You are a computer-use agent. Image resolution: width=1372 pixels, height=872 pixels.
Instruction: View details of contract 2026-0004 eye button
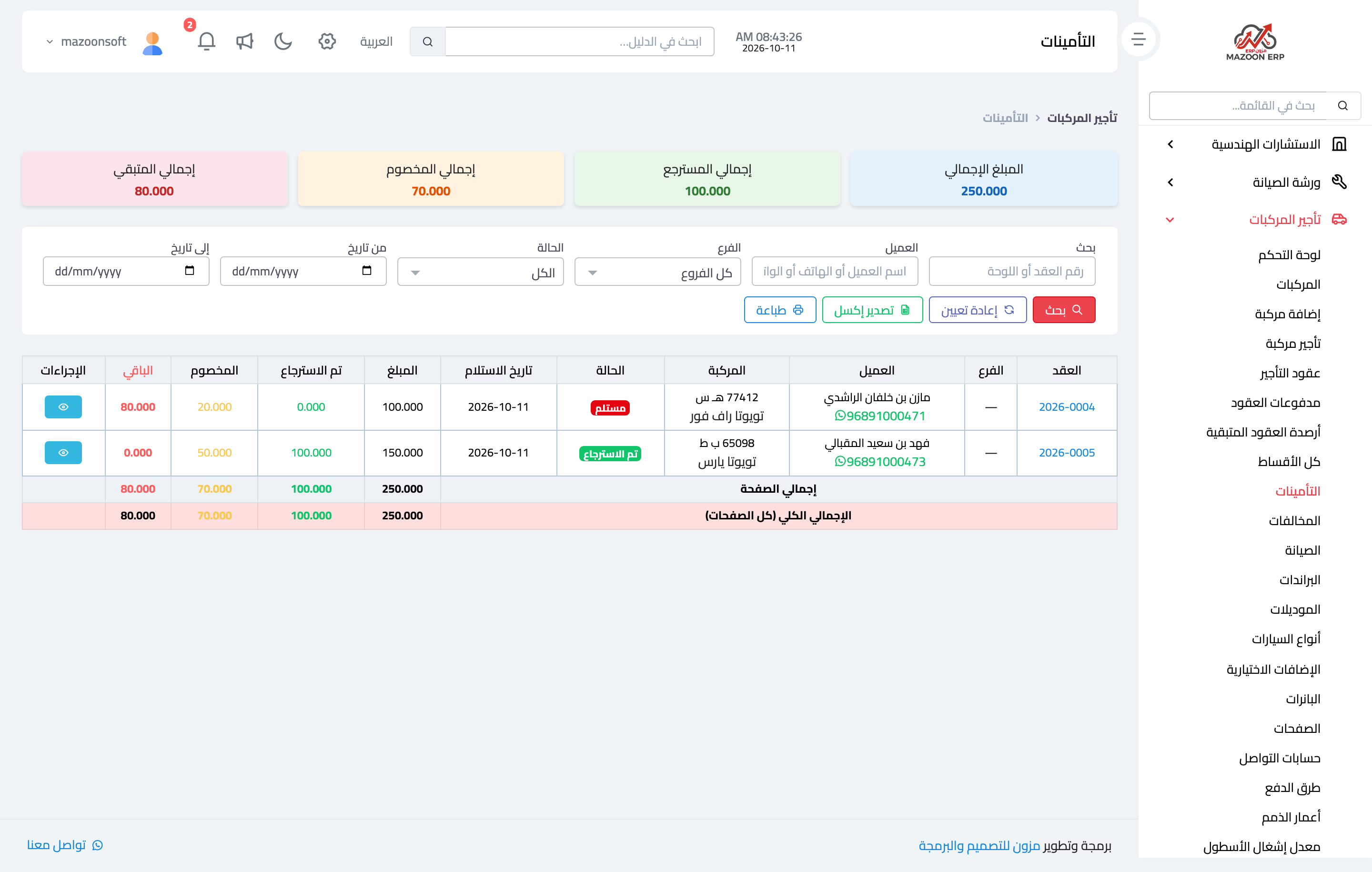click(x=63, y=407)
